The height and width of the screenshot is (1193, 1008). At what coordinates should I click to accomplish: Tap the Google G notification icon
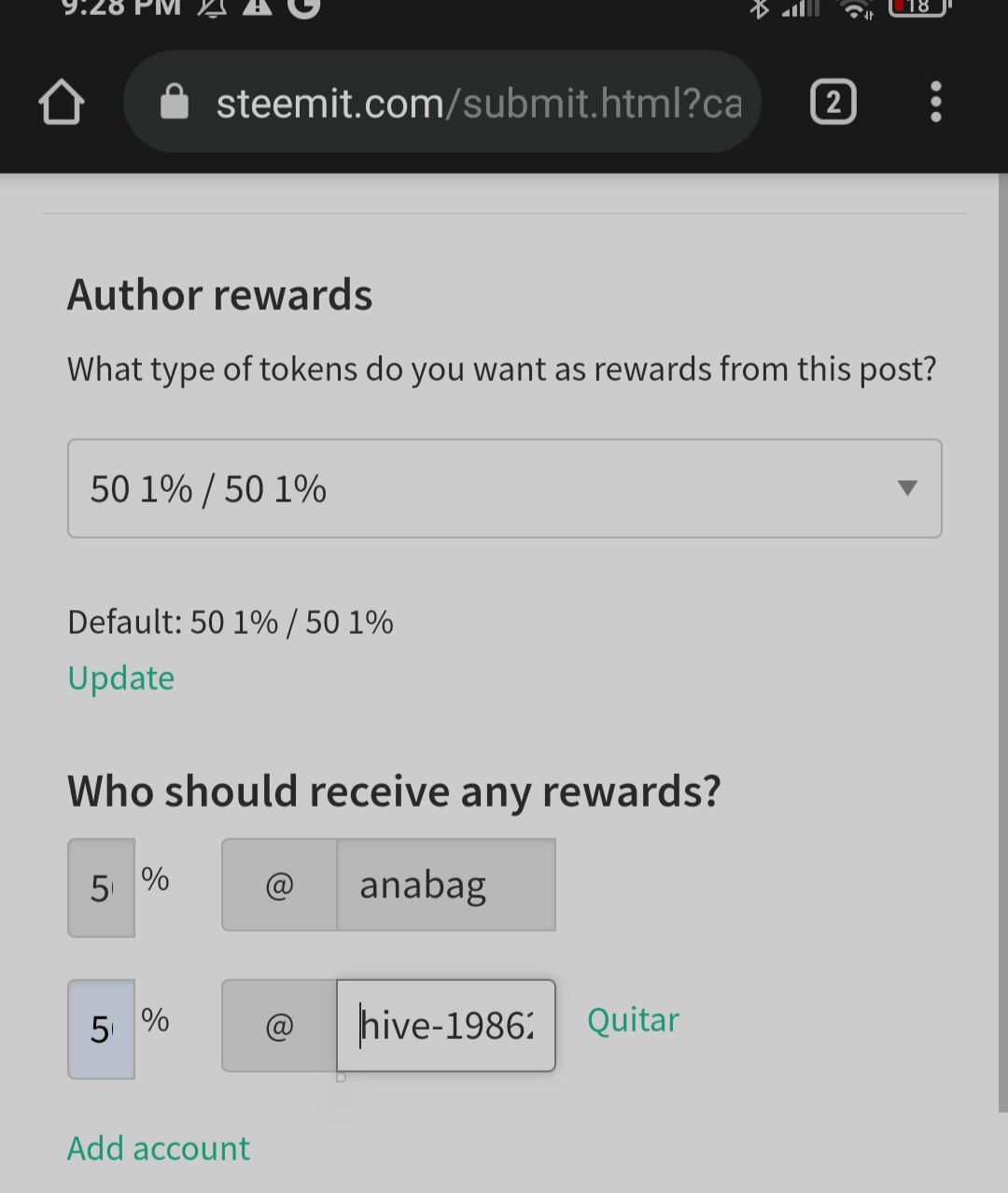click(x=303, y=7)
